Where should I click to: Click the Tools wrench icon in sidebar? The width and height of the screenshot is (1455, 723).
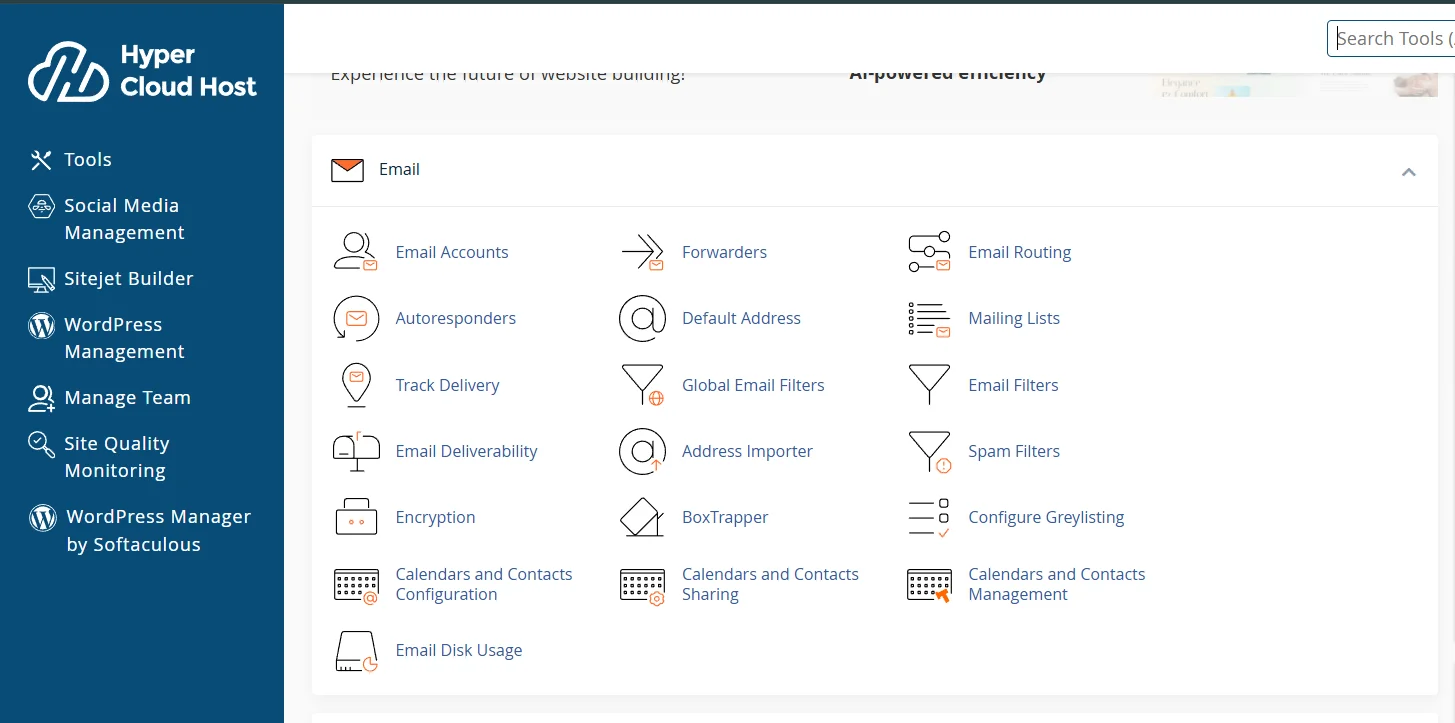tap(41, 160)
